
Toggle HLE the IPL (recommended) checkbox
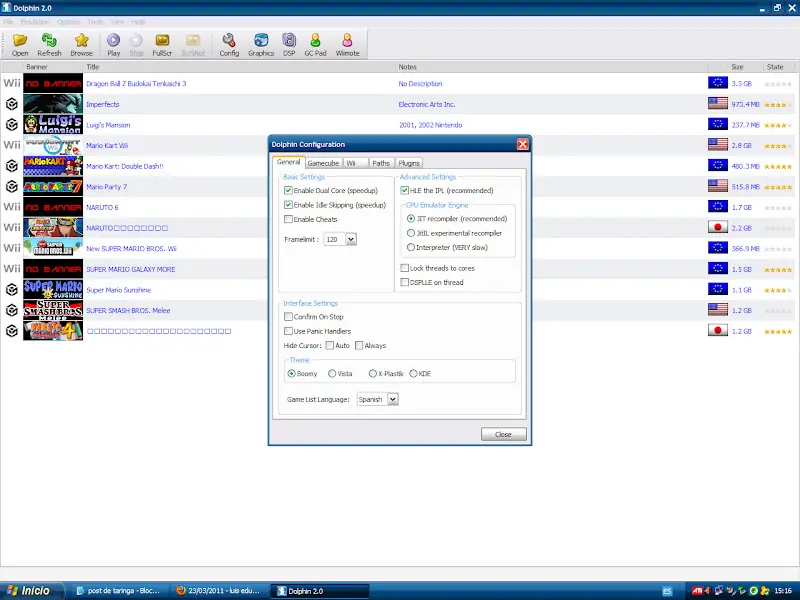[405, 190]
